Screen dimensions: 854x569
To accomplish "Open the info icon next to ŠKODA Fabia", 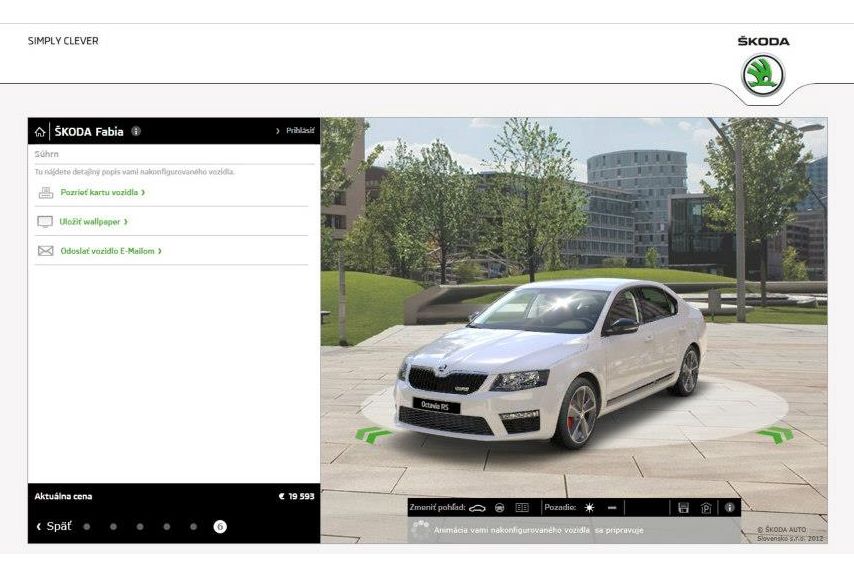I will coord(136,131).
